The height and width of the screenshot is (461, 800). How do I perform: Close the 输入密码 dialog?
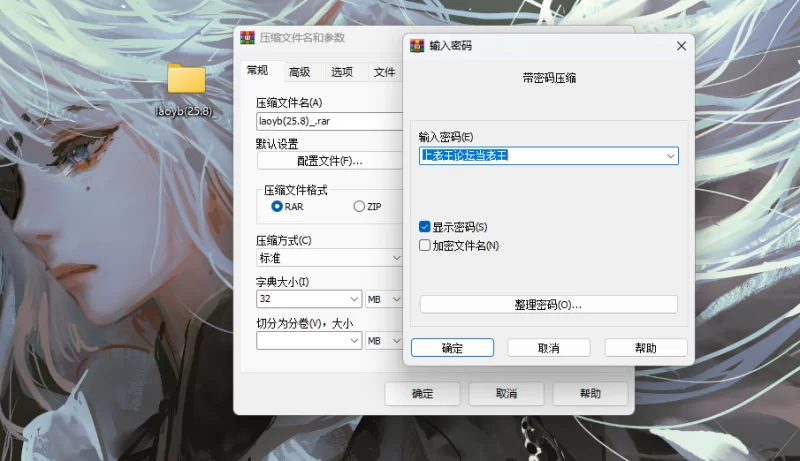681,46
